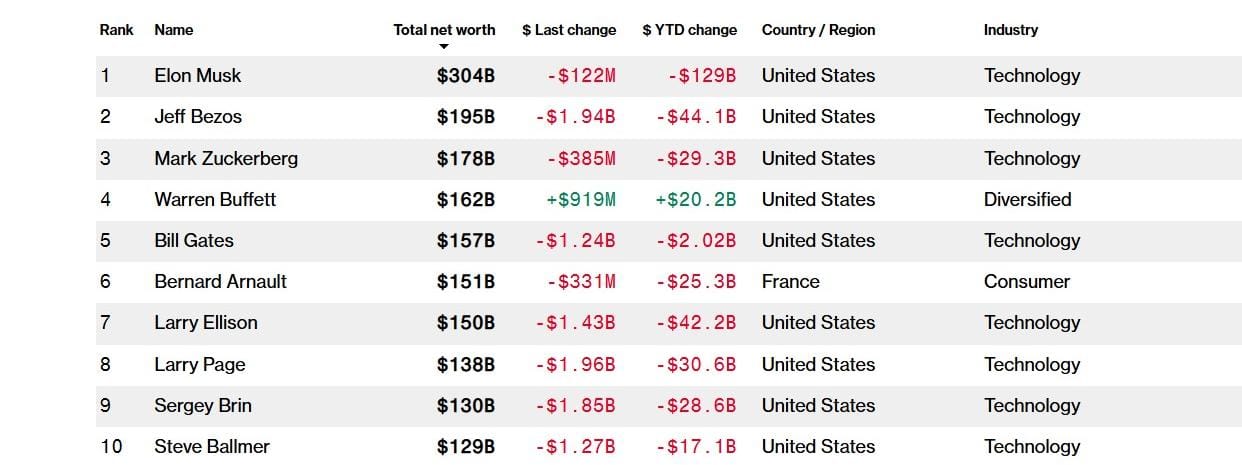The width and height of the screenshot is (1242, 465).
Task: Sort table by Rank header
Action: 116,30
